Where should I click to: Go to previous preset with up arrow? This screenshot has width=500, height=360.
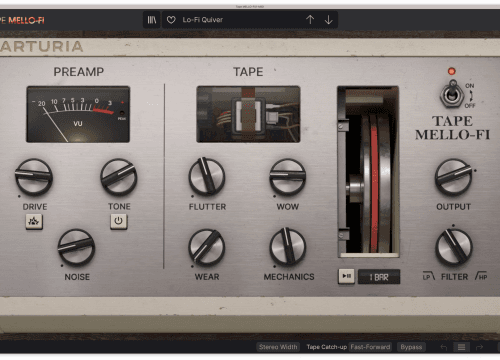click(310, 20)
